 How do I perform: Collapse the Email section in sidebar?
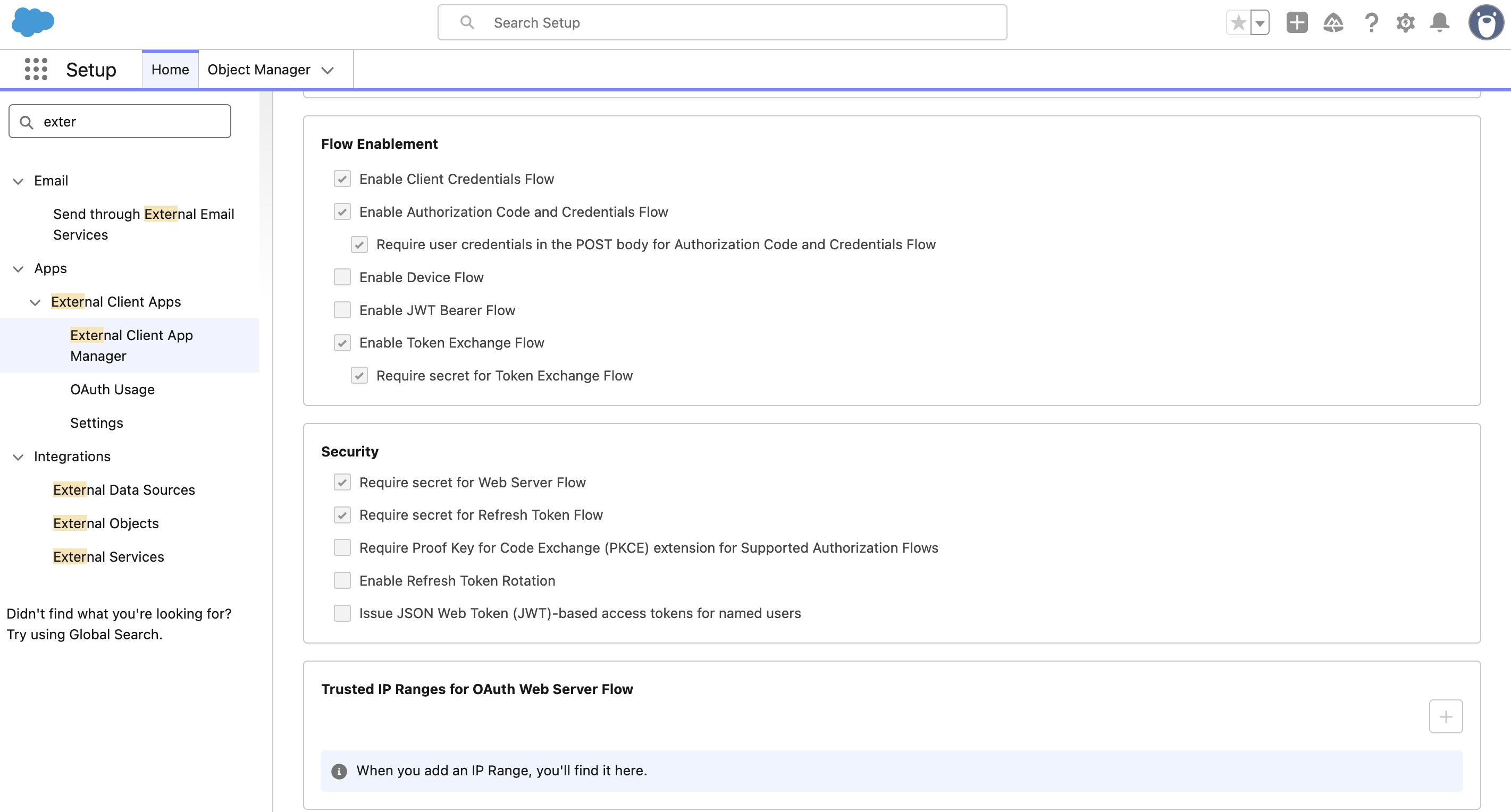coord(18,181)
